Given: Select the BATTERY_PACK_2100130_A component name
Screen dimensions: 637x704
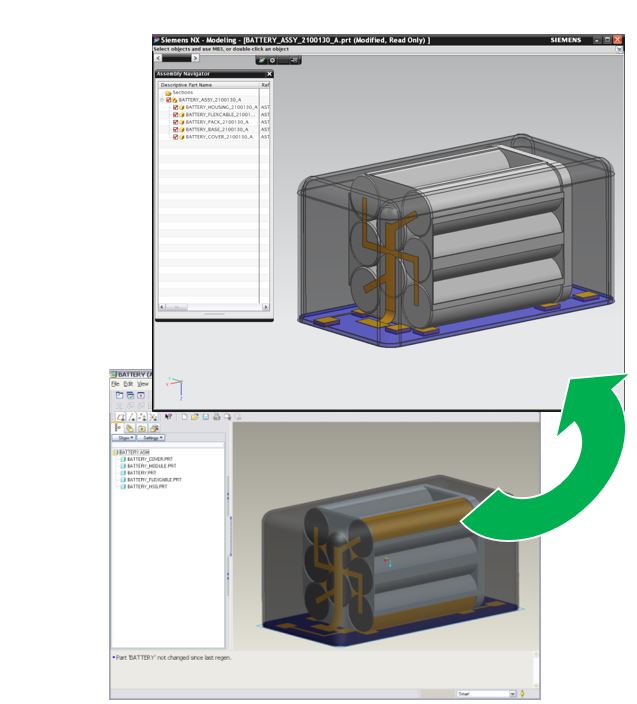Looking at the screenshot, I should [x=217, y=122].
